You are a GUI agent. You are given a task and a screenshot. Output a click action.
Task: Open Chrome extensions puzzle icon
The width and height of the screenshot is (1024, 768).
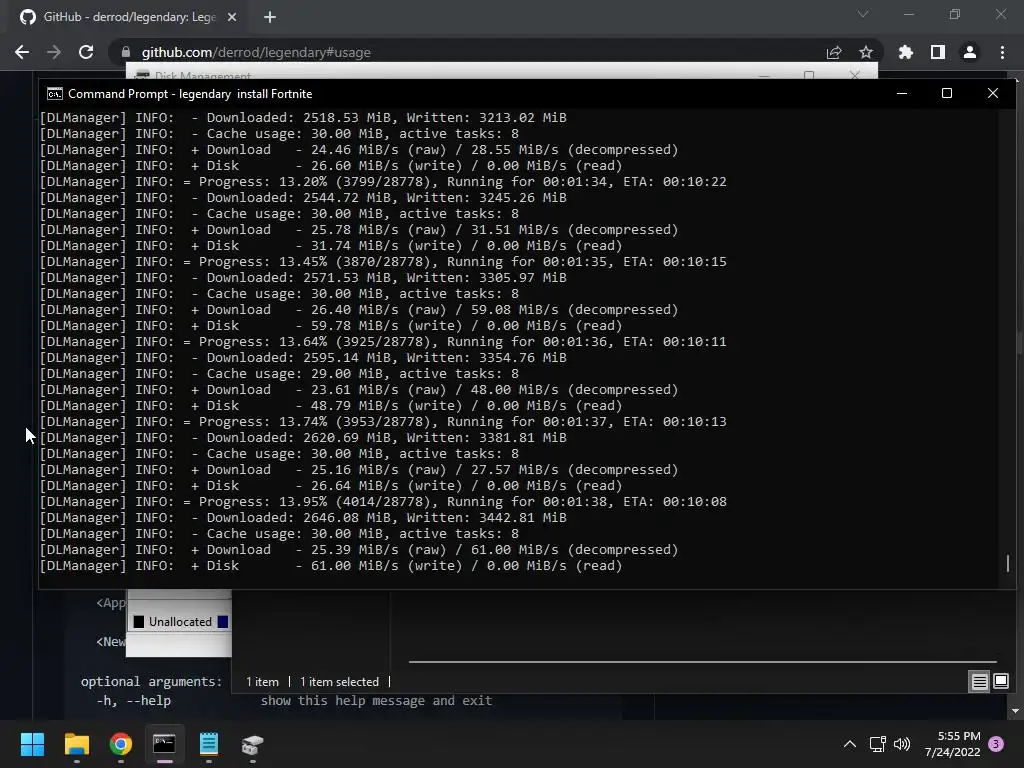[x=906, y=52]
